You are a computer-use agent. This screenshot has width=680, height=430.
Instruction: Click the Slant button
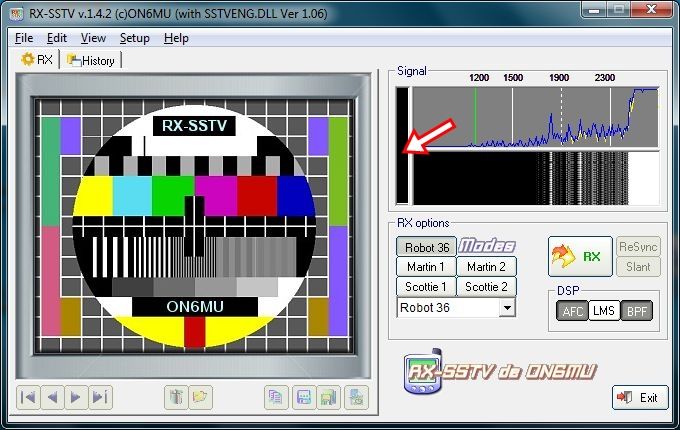coord(638,267)
